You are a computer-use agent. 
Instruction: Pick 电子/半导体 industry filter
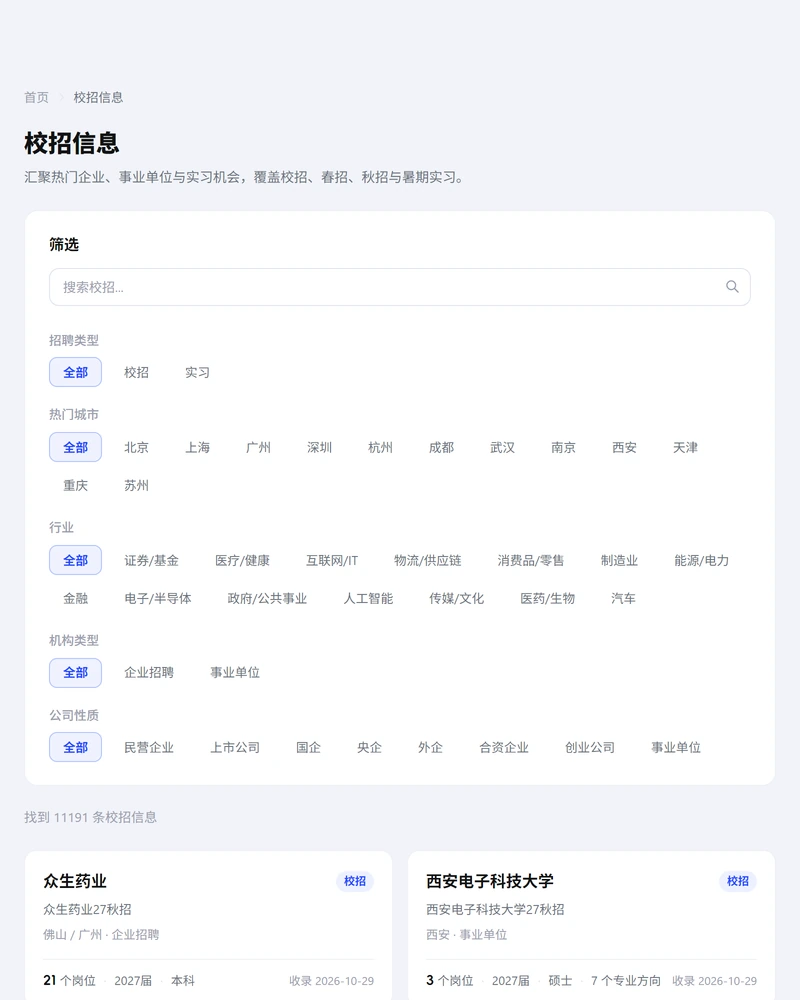158,599
